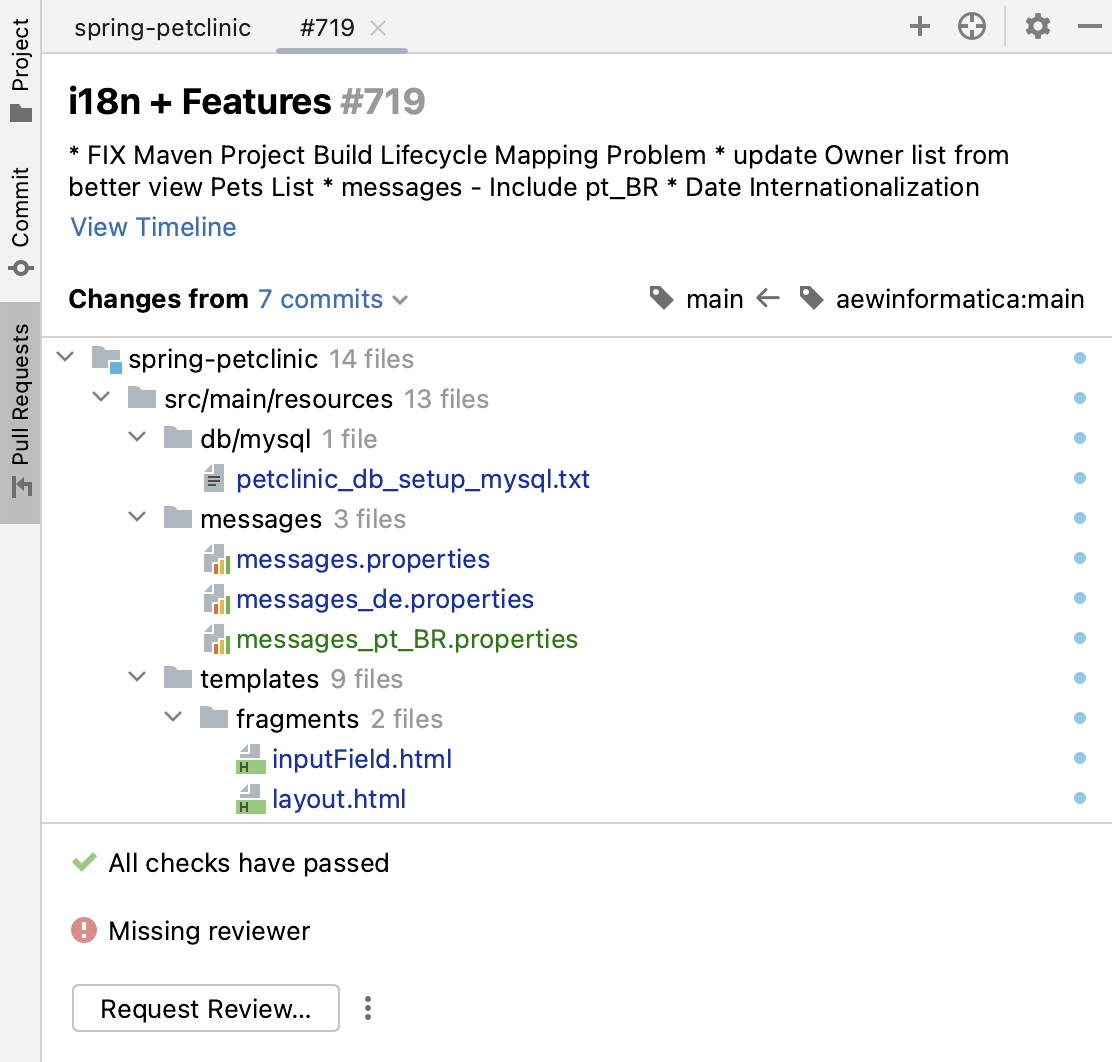Click the aewinformatica:main branch tag icon
The width and height of the screenshot is (1112, 1062).
812,298
